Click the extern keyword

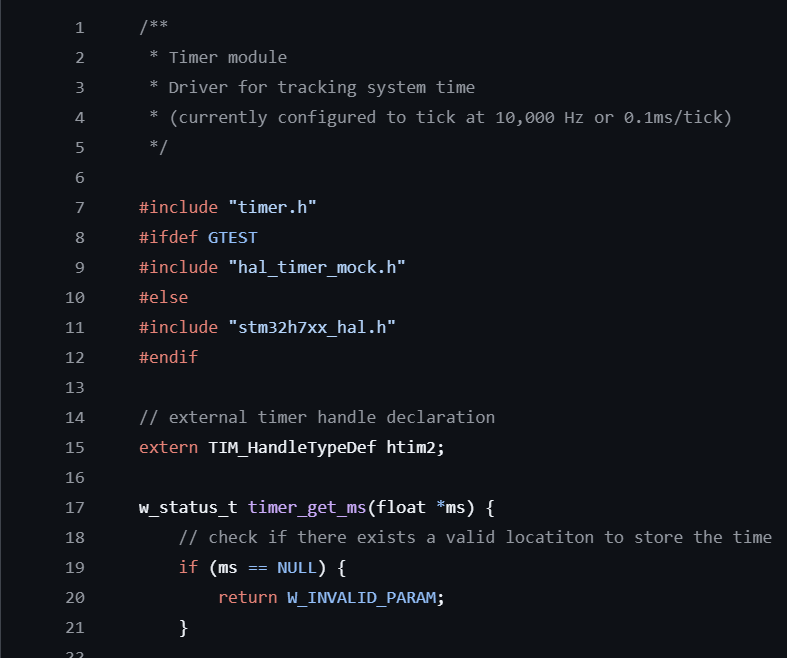[168, 447]
